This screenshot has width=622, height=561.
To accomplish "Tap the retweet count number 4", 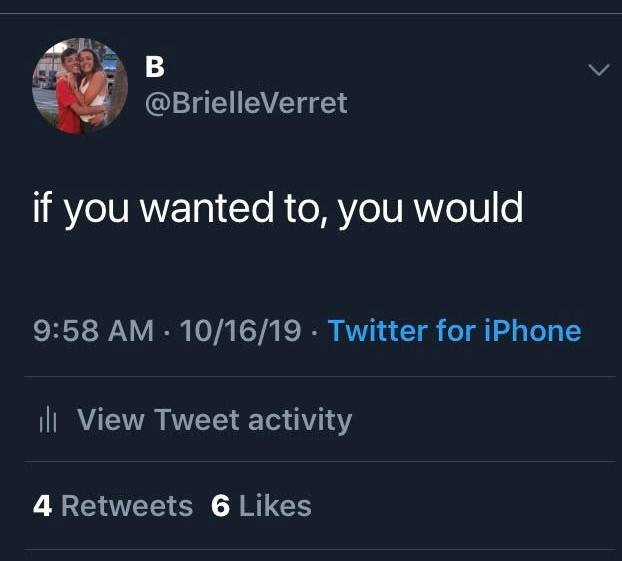I will tap(42, 506).
